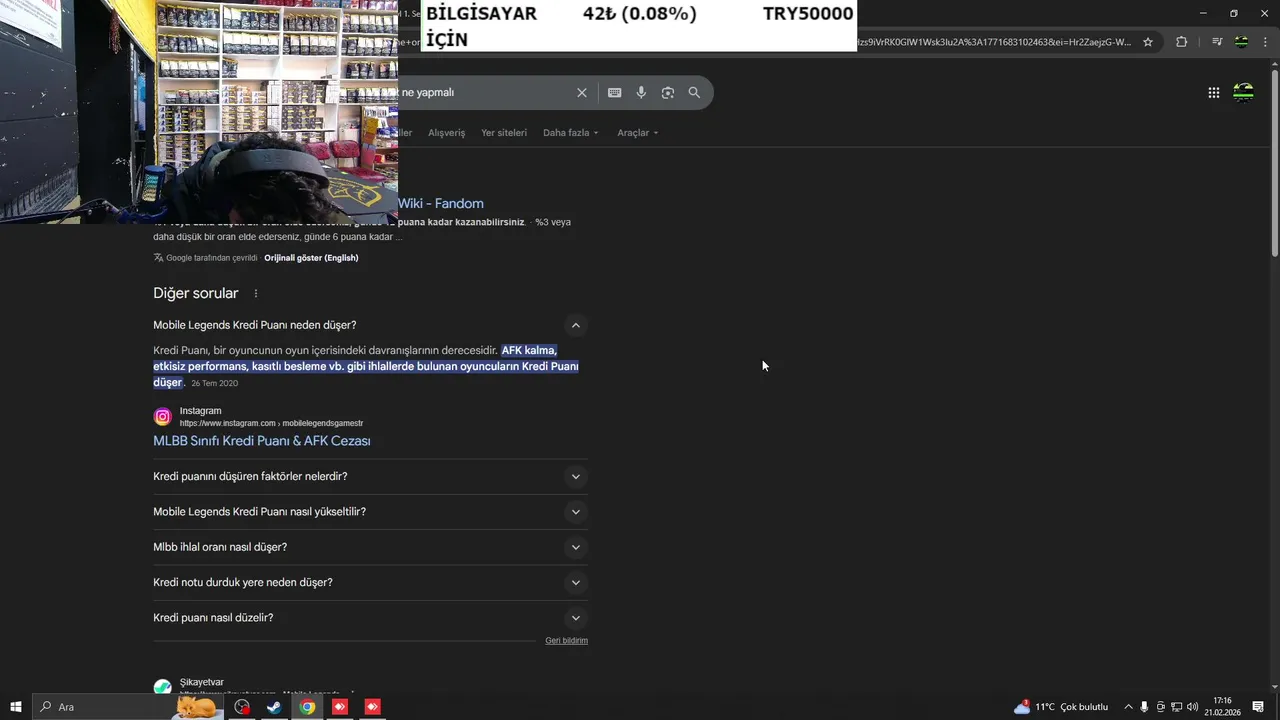The image size is (1280, 720).
Task: Clear the Google search box text
Action: [x=582, y=92]
